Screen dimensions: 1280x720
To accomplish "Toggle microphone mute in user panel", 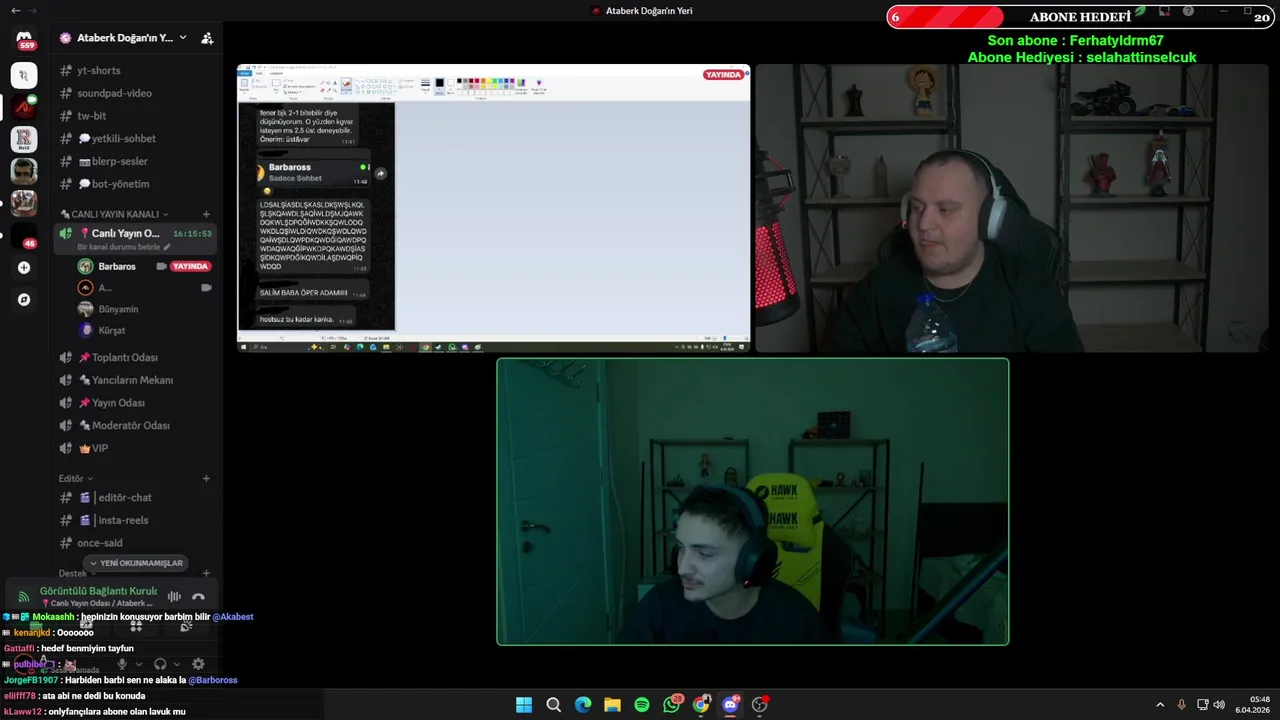I will point(122,664).
